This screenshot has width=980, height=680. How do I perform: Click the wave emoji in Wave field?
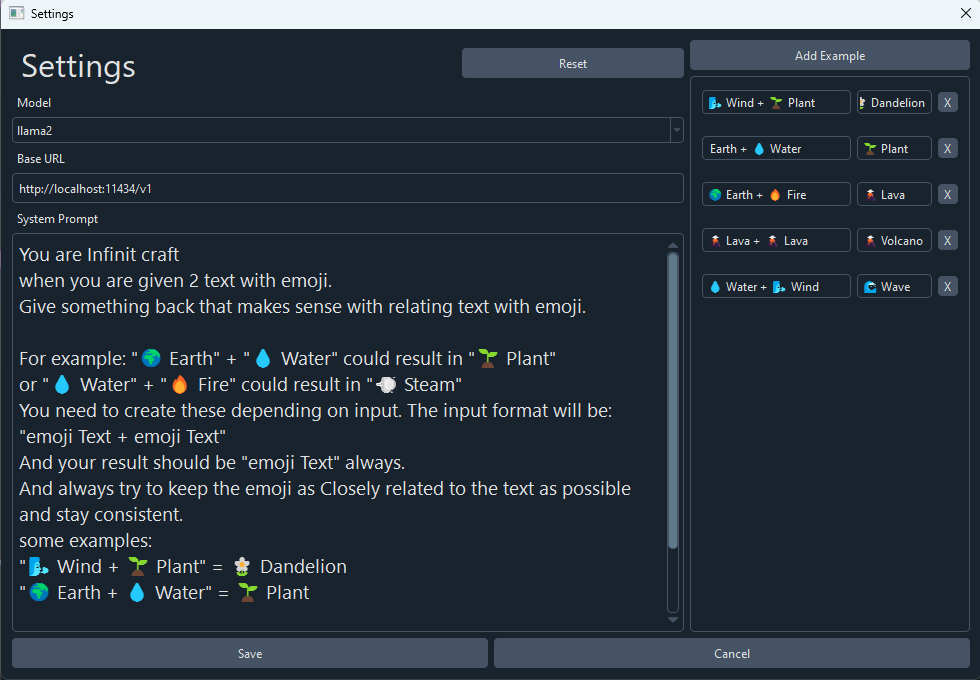[x=870, y=287]
